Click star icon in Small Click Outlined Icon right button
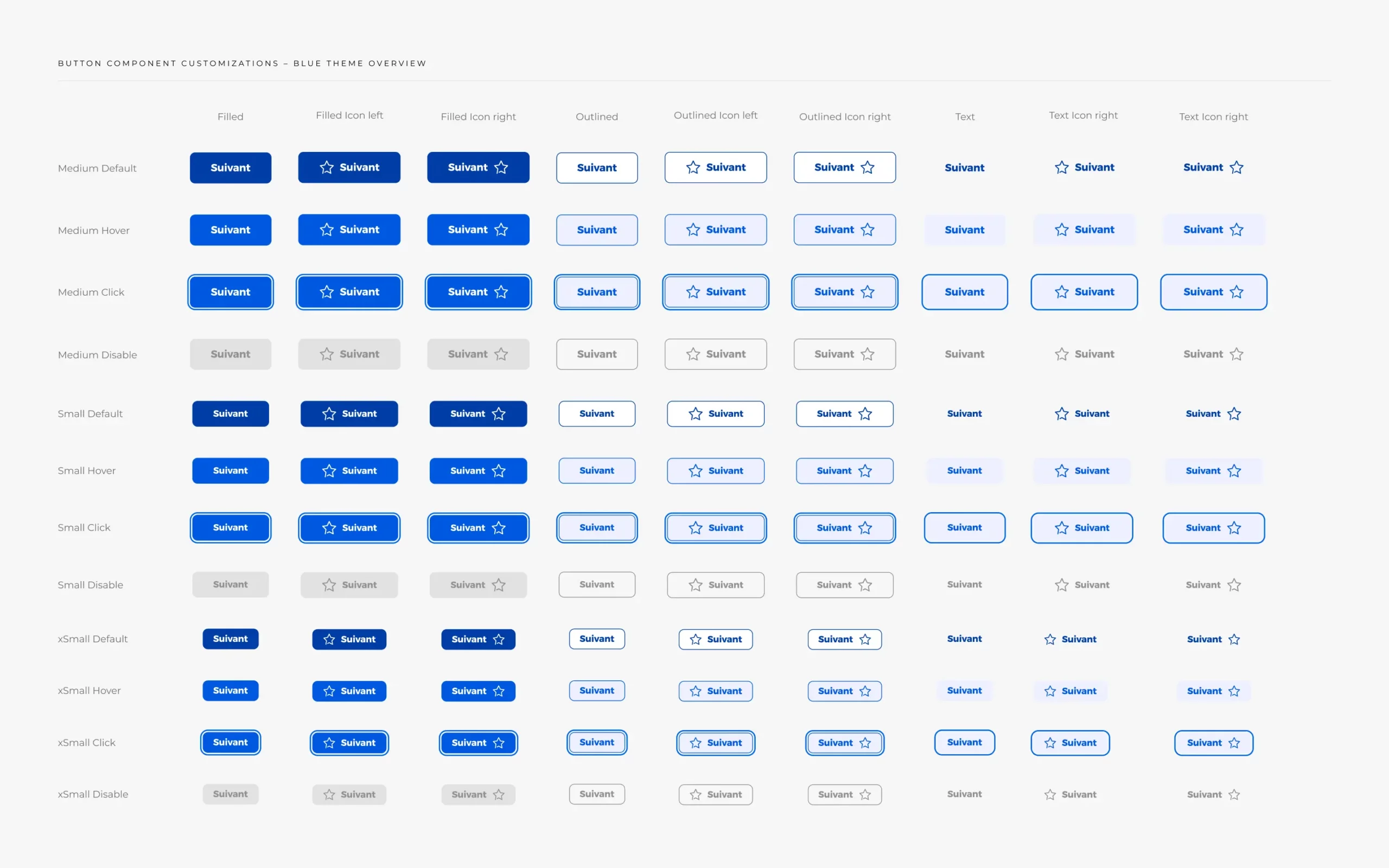The image size is (1389, 868). coord(865,527)
